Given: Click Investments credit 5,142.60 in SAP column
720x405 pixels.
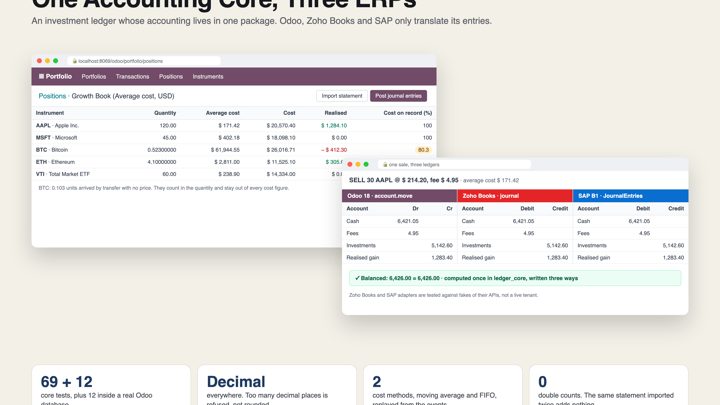Looking at the screenshot, I should coord(673,246).
